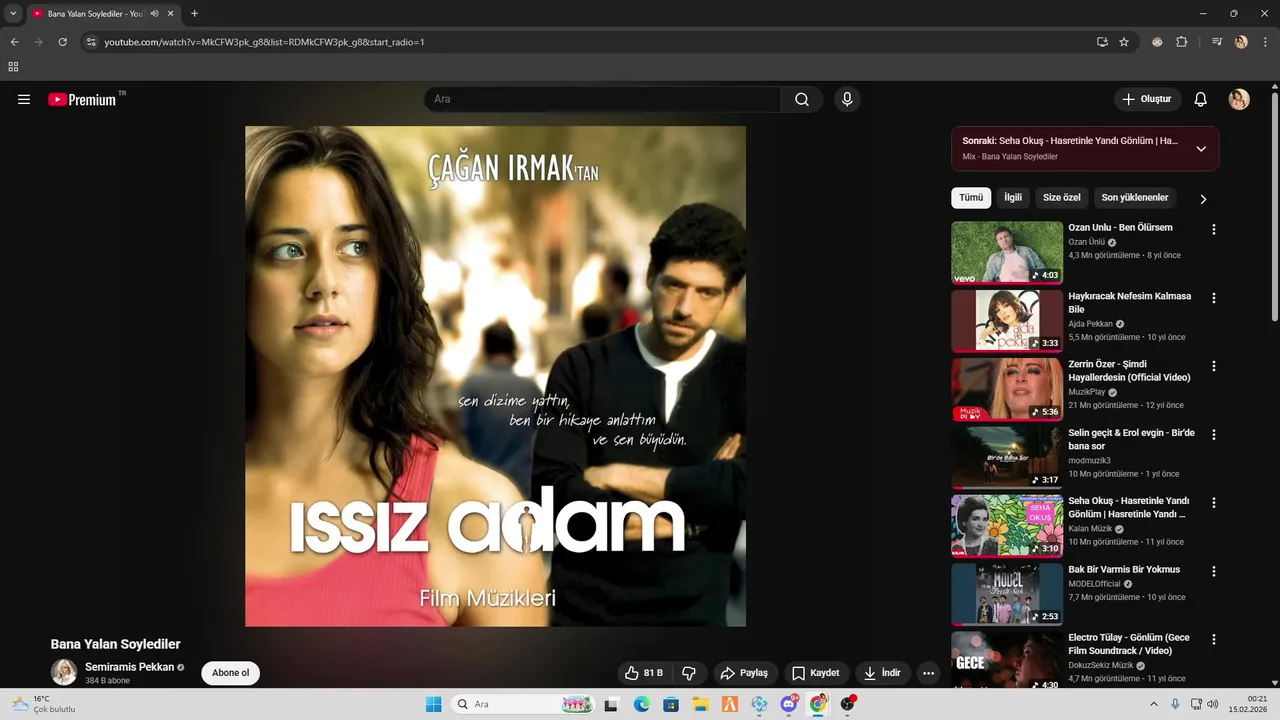Expand the Sonraki mix playlist panel

pyautogui.click(x=1201, y=149)
